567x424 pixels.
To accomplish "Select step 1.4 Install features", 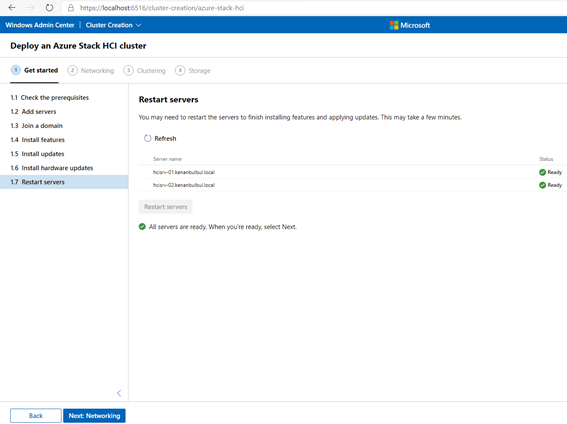I will pos(38,140).
